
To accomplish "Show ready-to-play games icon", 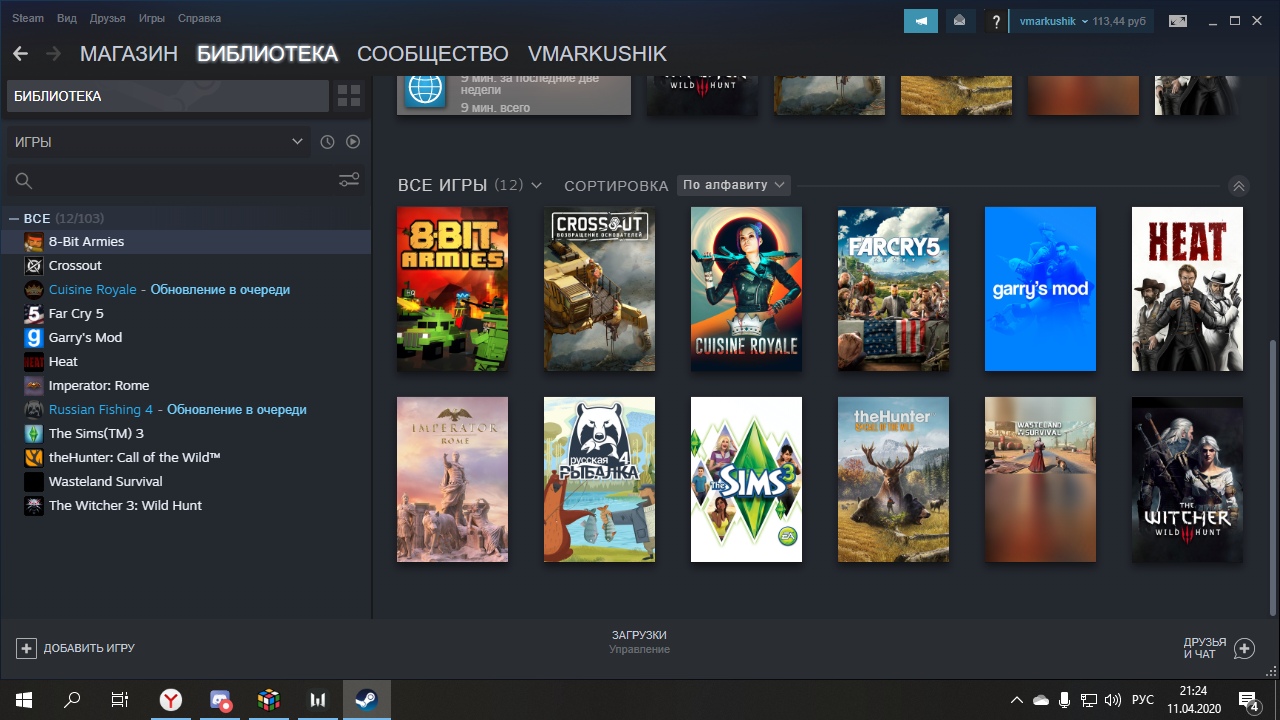I will click(x=353, y=142).
